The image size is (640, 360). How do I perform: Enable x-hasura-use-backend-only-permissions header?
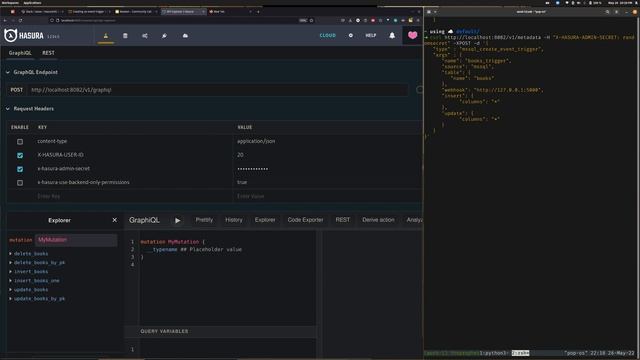20,182
